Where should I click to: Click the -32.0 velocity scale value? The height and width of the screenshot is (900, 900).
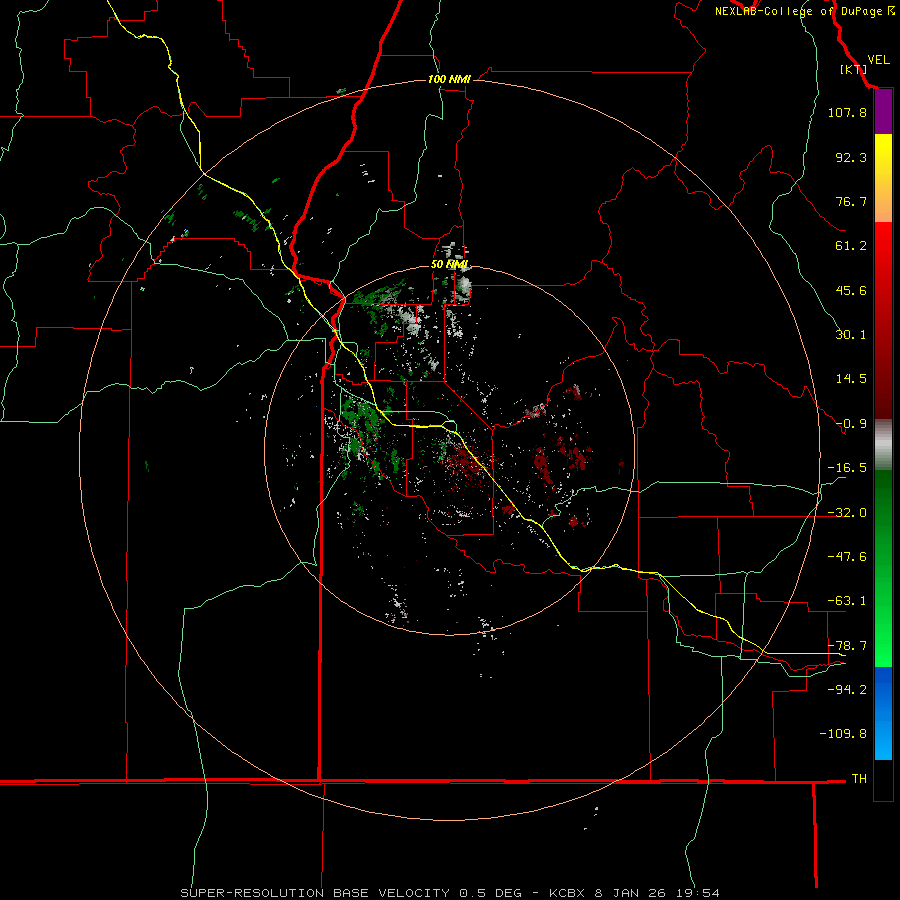click(x=847, y=513)
